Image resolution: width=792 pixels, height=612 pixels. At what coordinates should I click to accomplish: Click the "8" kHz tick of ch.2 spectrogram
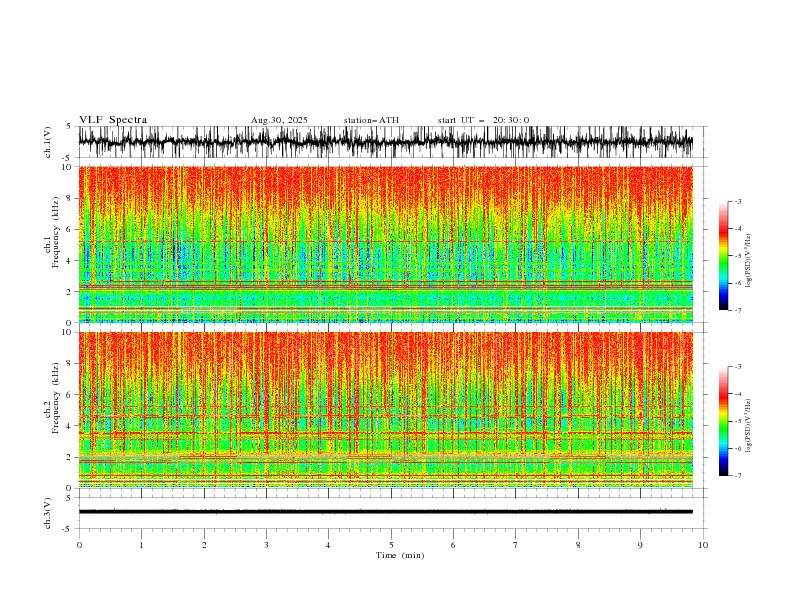click(x=70, y=364)
